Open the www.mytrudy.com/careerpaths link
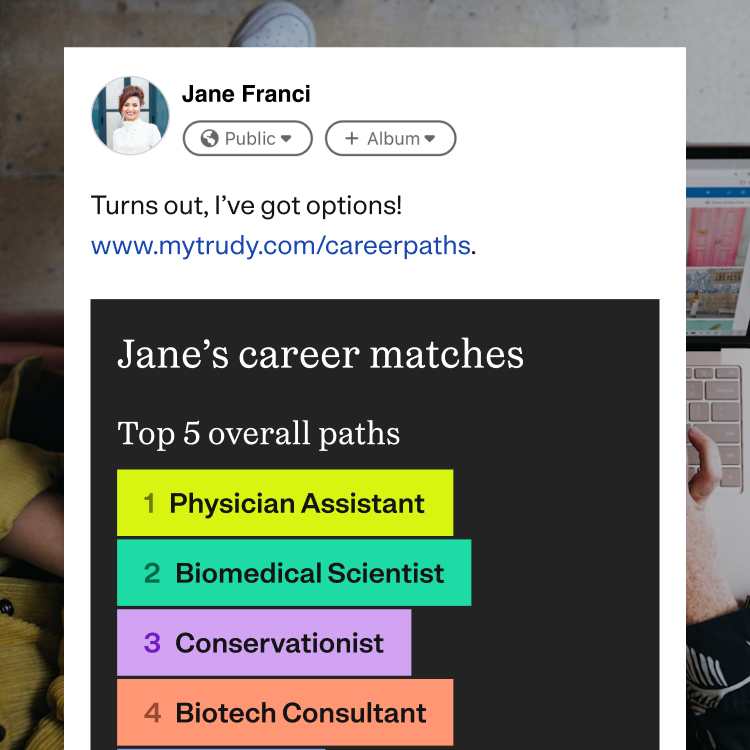Screen dimensions: 750x750 [281, 246]
